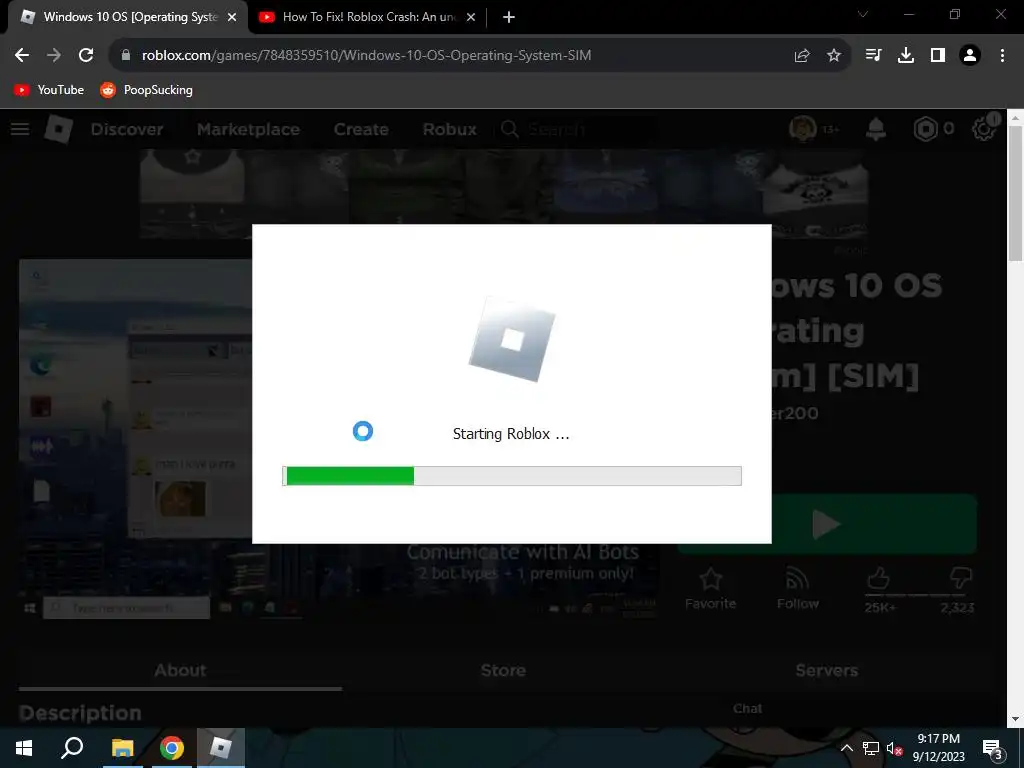Select the Servers tab
The image size is (1024, 768).
click(826, 671)
